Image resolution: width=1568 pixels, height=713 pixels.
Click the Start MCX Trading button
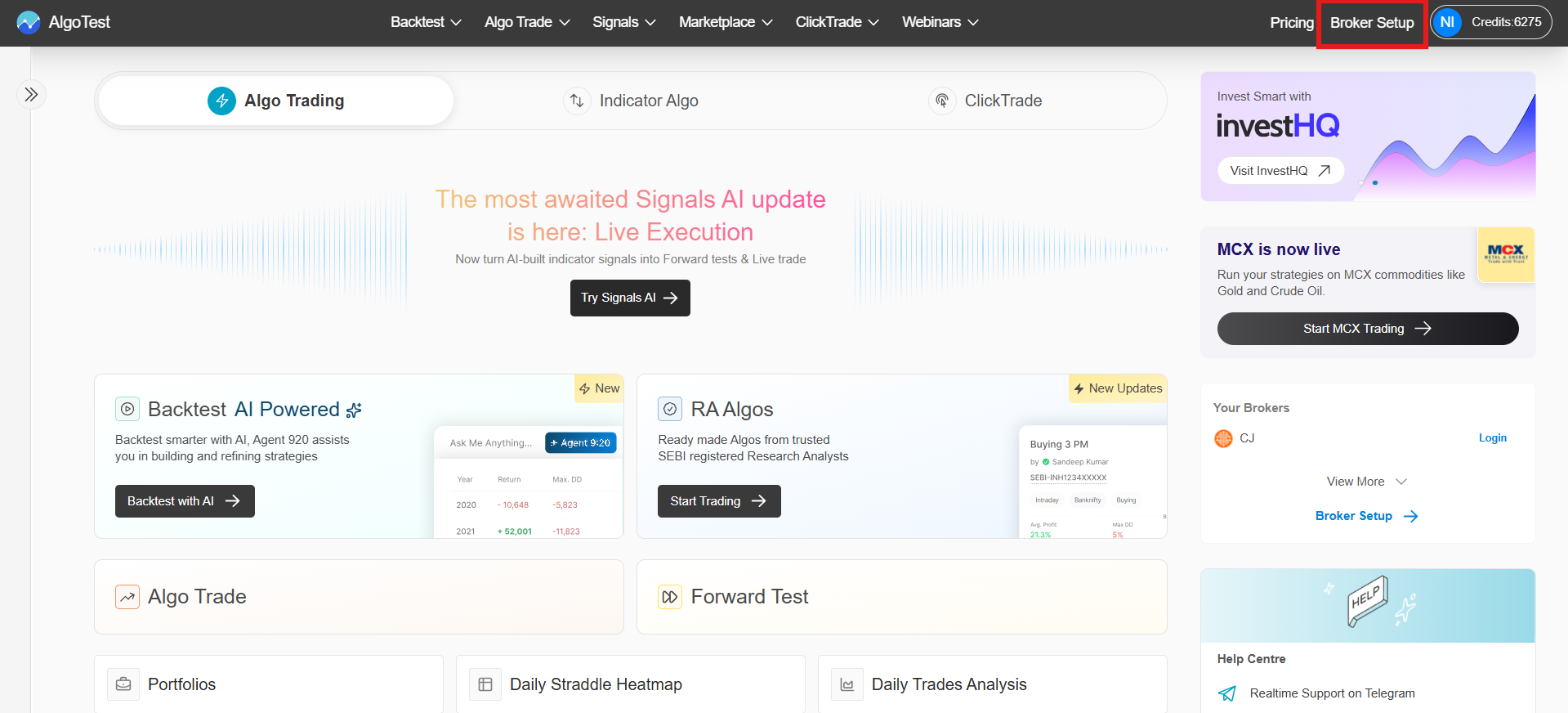tap(1367, 329)
